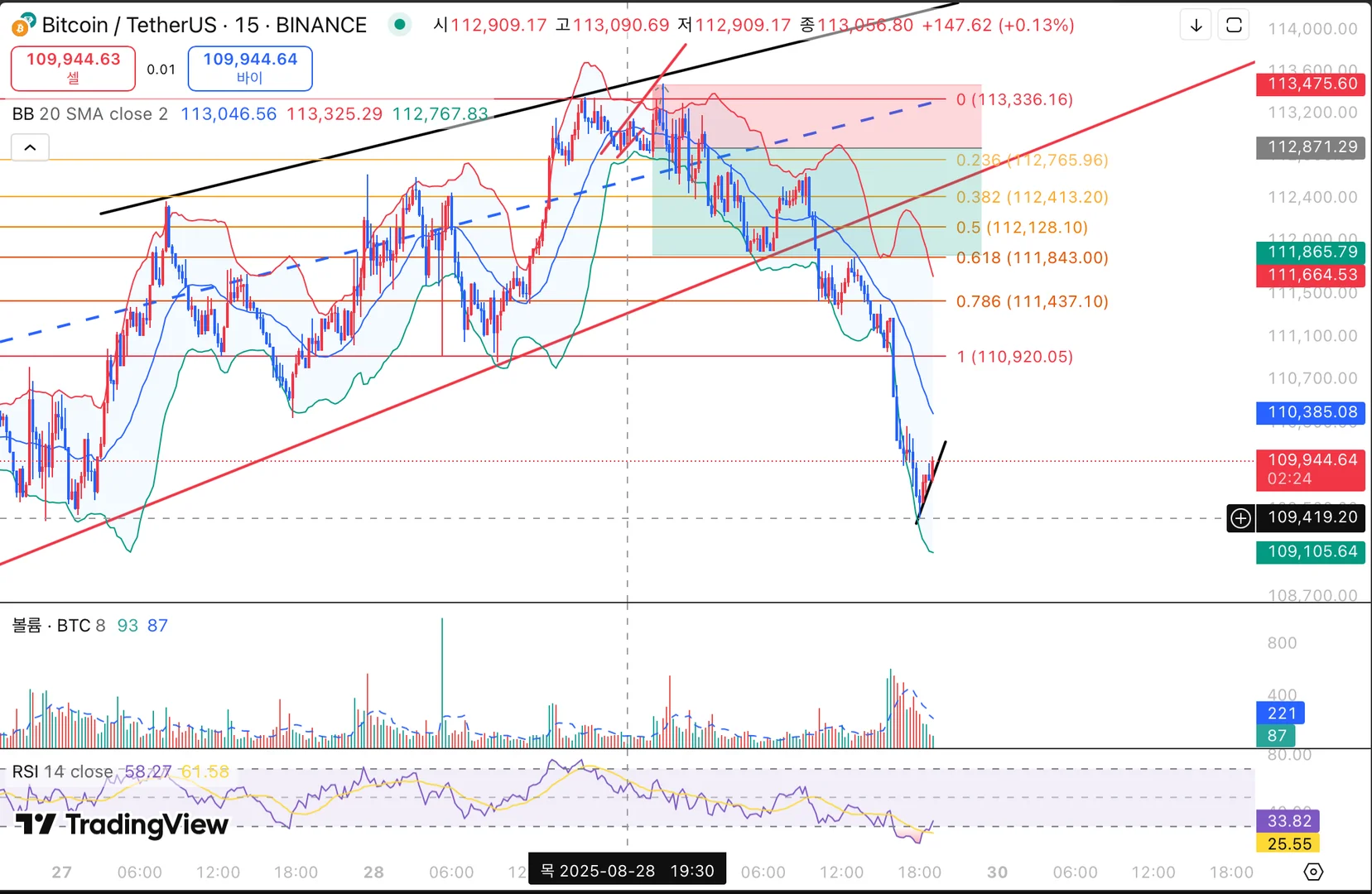Click the red 113,475.60 price axis label
1372x894 pixels.
pyautogui.click(x=1311, y=84)
